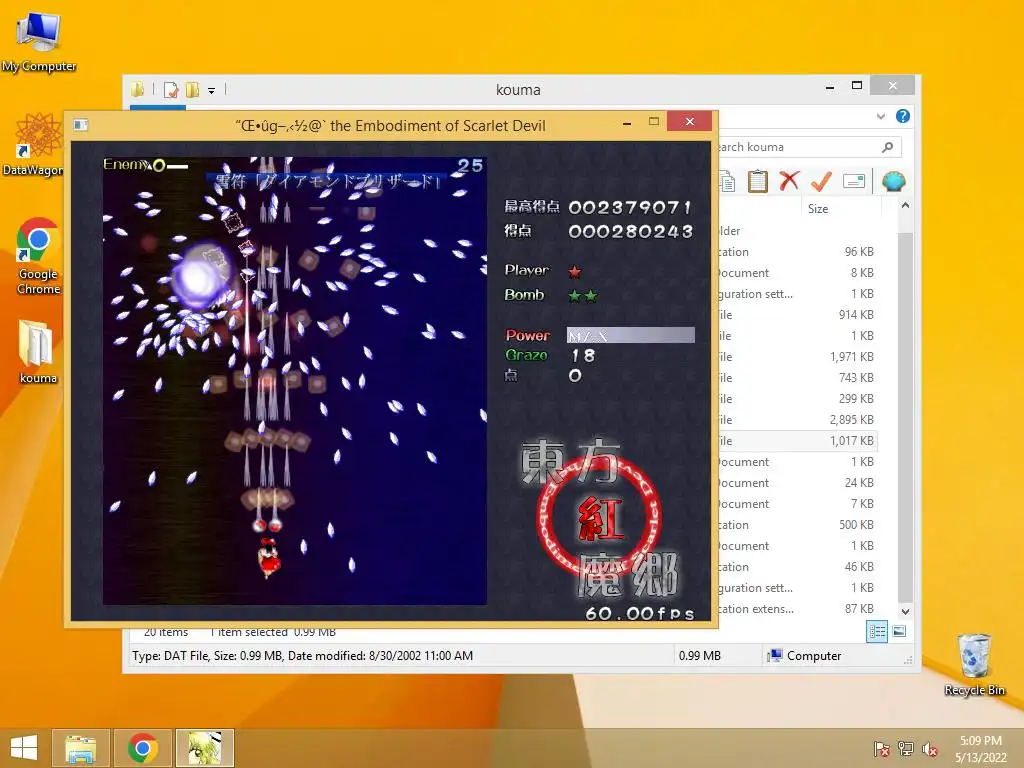Launch Google Chrome from the desktop shortcut
The height and width of the screenshot is (768, 1024).
38,256
